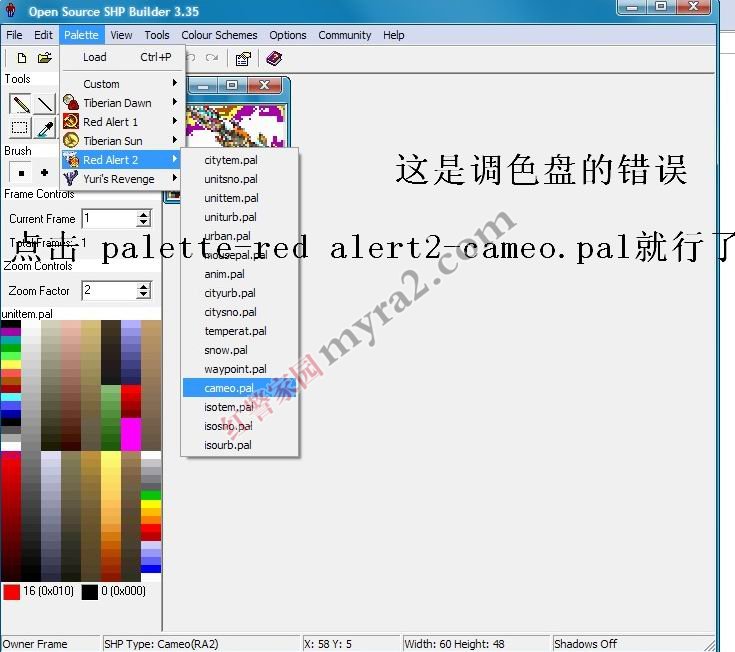Select the Pencil draw tool
Image resolution: width=735 pixels, height=652 pixels.
tap(20, 104)
